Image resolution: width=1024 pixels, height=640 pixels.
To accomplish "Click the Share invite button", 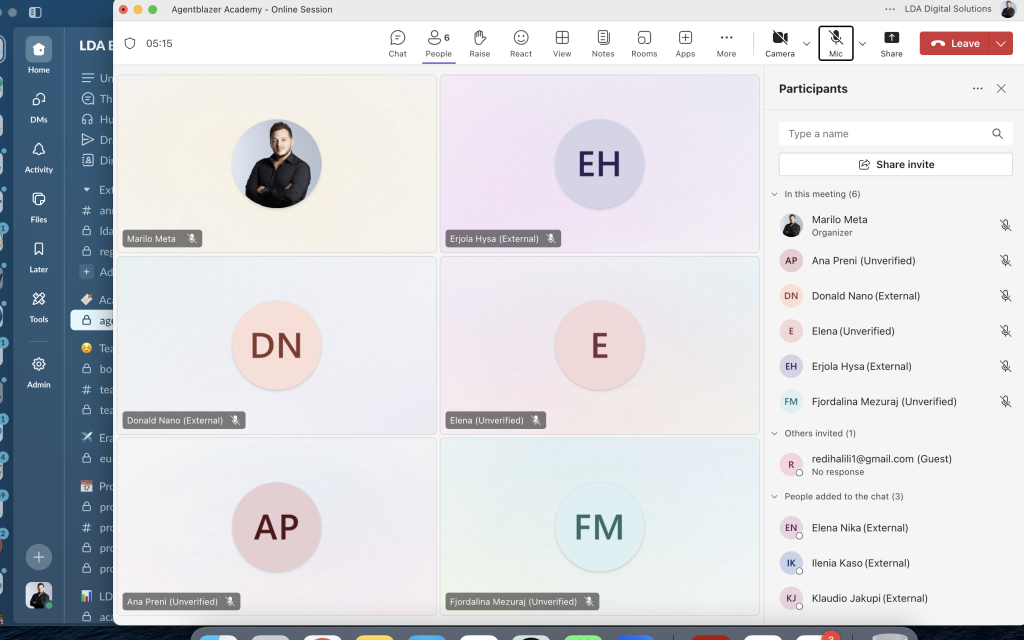I will [x=895, y=164].
